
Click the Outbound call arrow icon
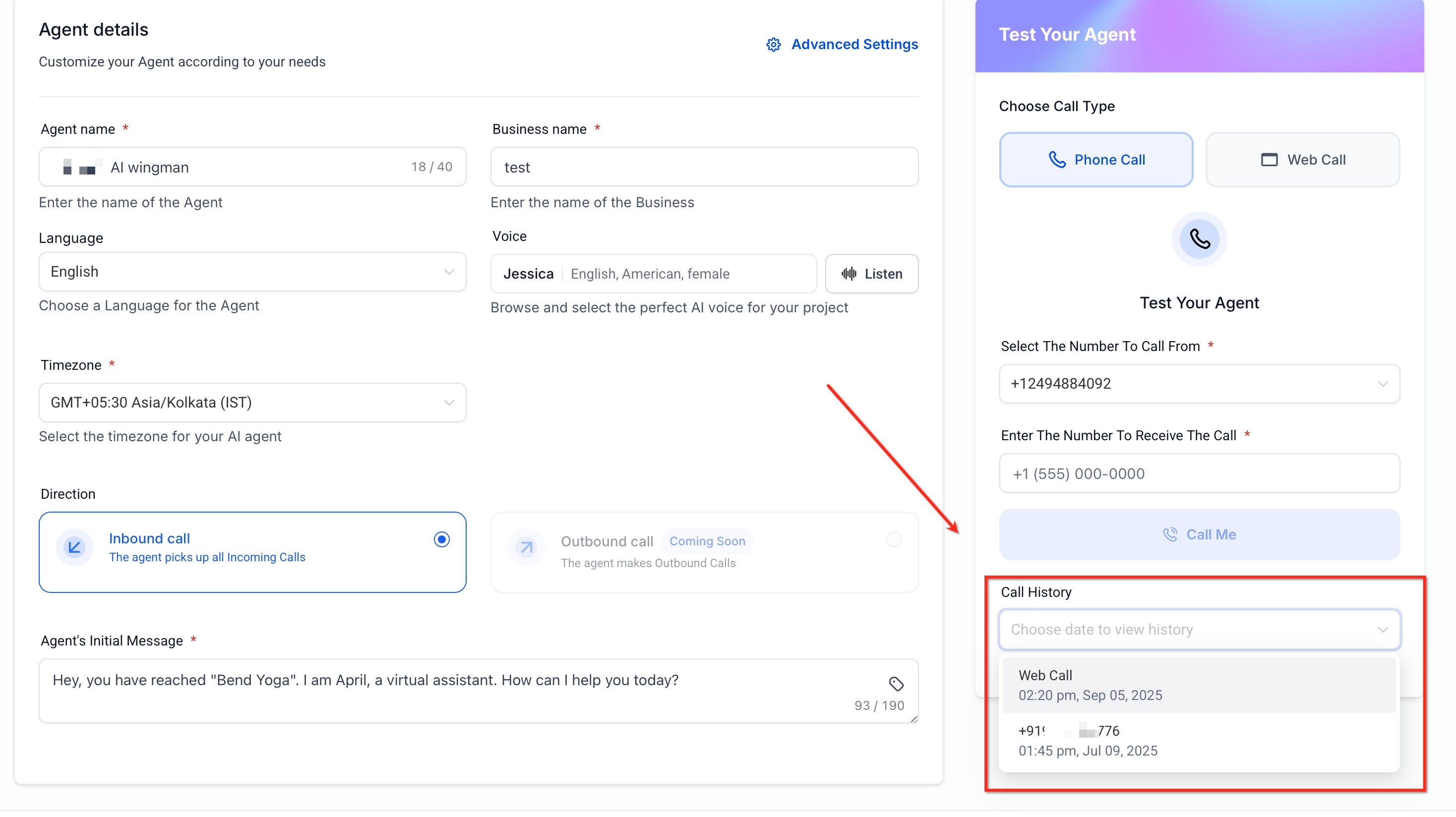[526, 547]
